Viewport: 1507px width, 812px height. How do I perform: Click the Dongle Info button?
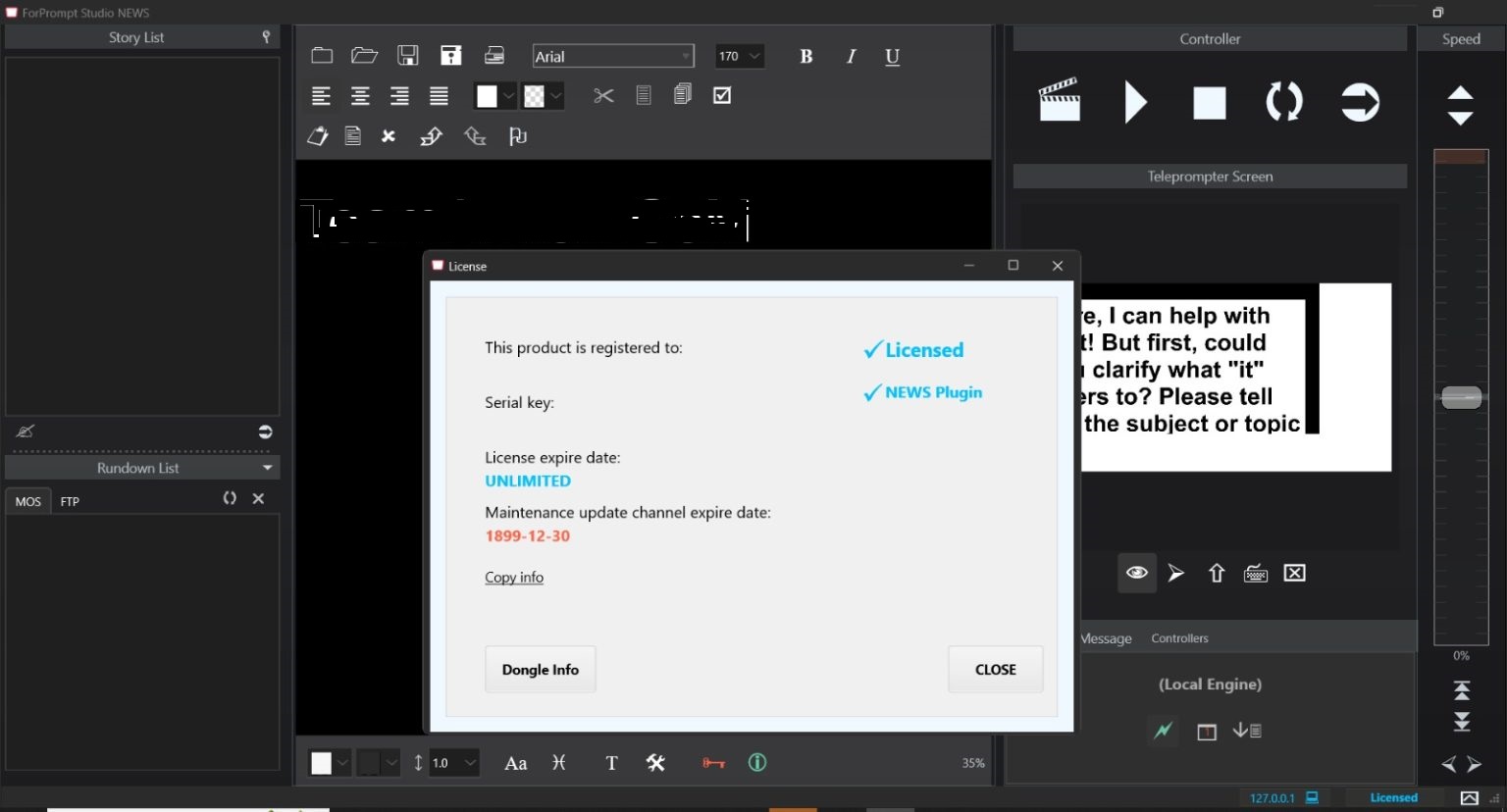(x=540, y=670)
